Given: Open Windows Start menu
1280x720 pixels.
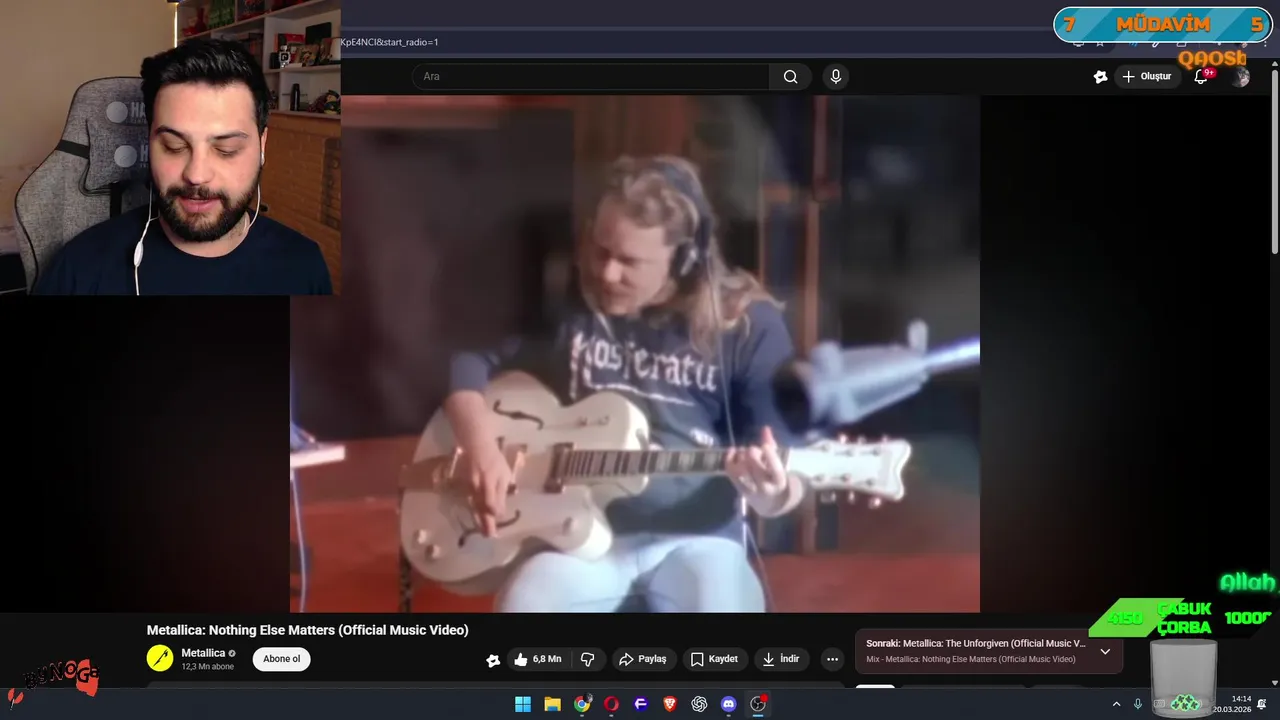Looking at the screenshot, I should click(523, 704).
